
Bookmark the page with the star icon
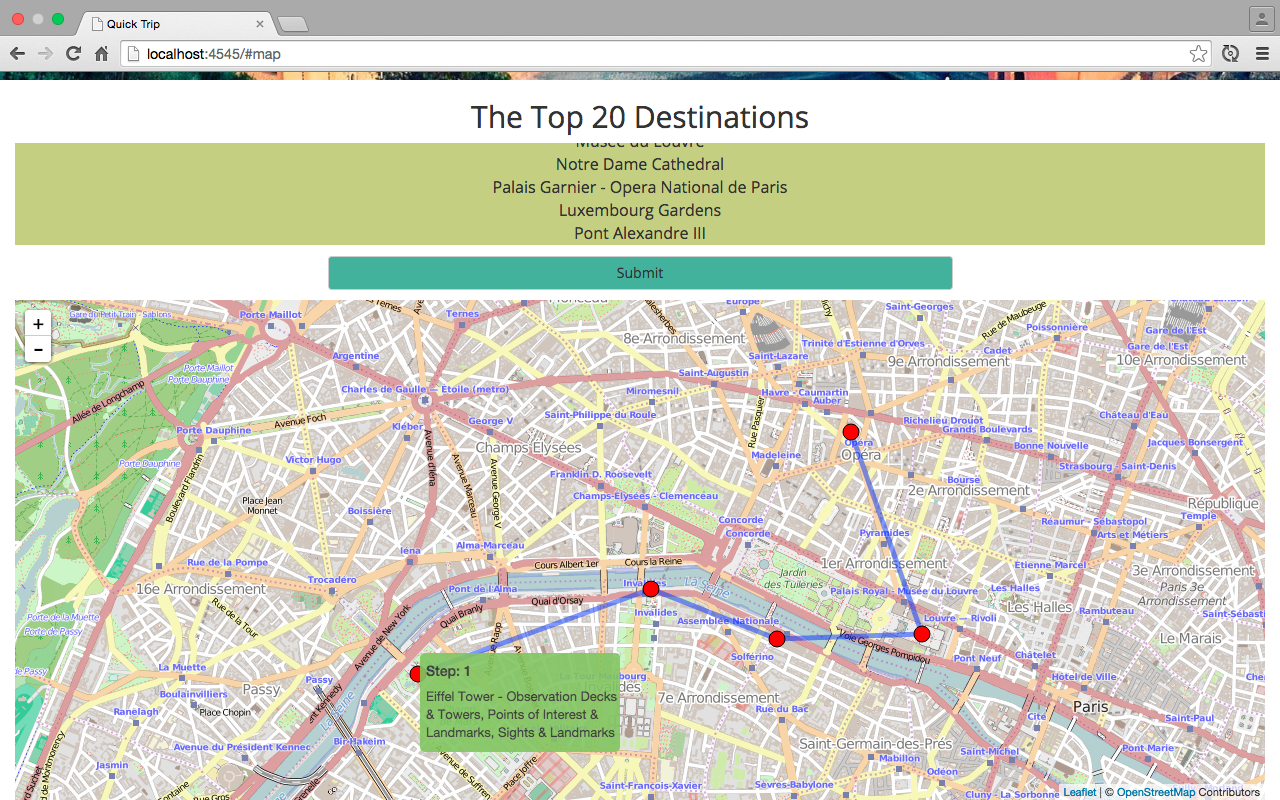click(1198, 54)
